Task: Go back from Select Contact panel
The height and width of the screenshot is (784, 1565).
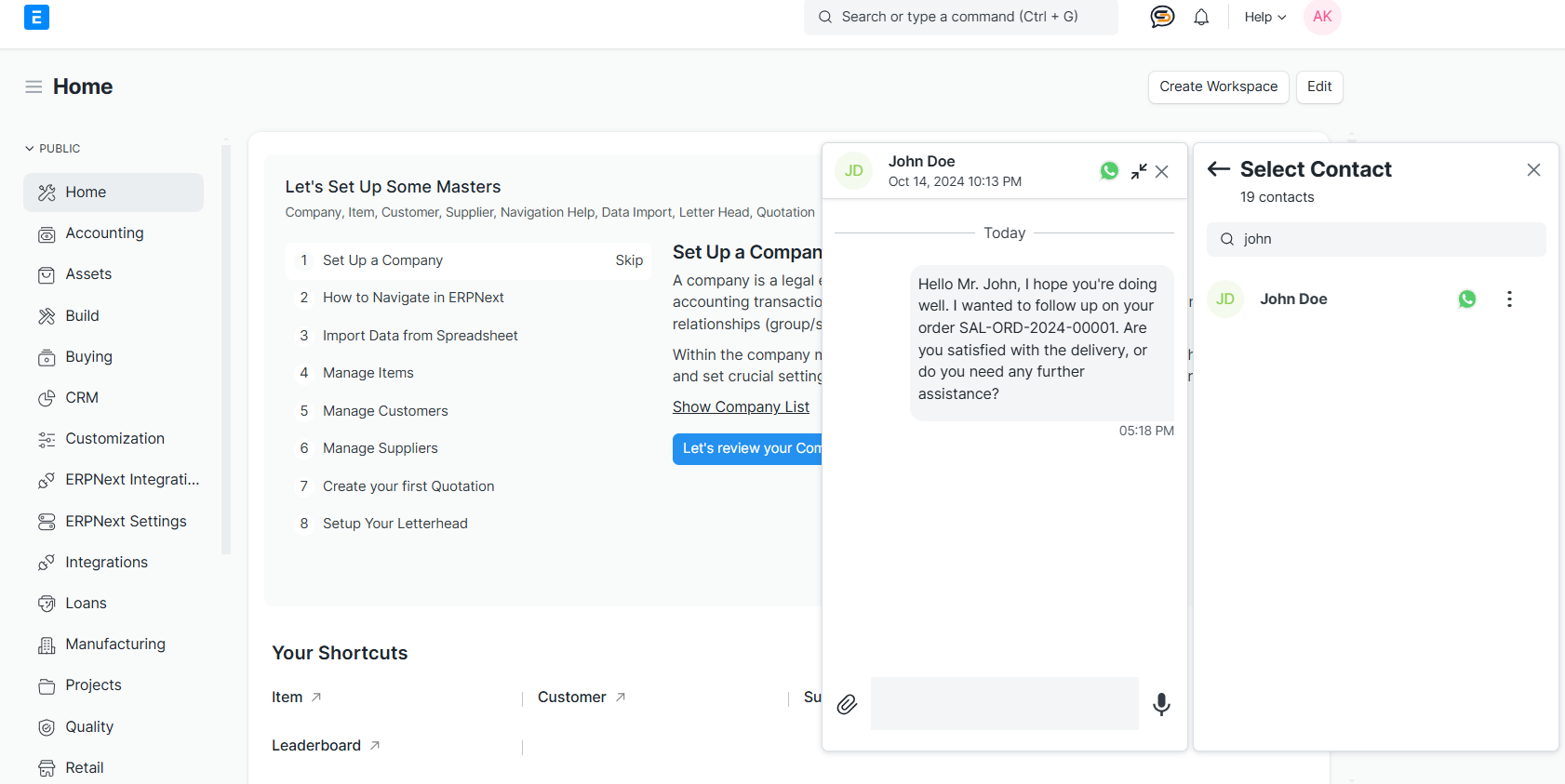Action: pos(1219,168)
